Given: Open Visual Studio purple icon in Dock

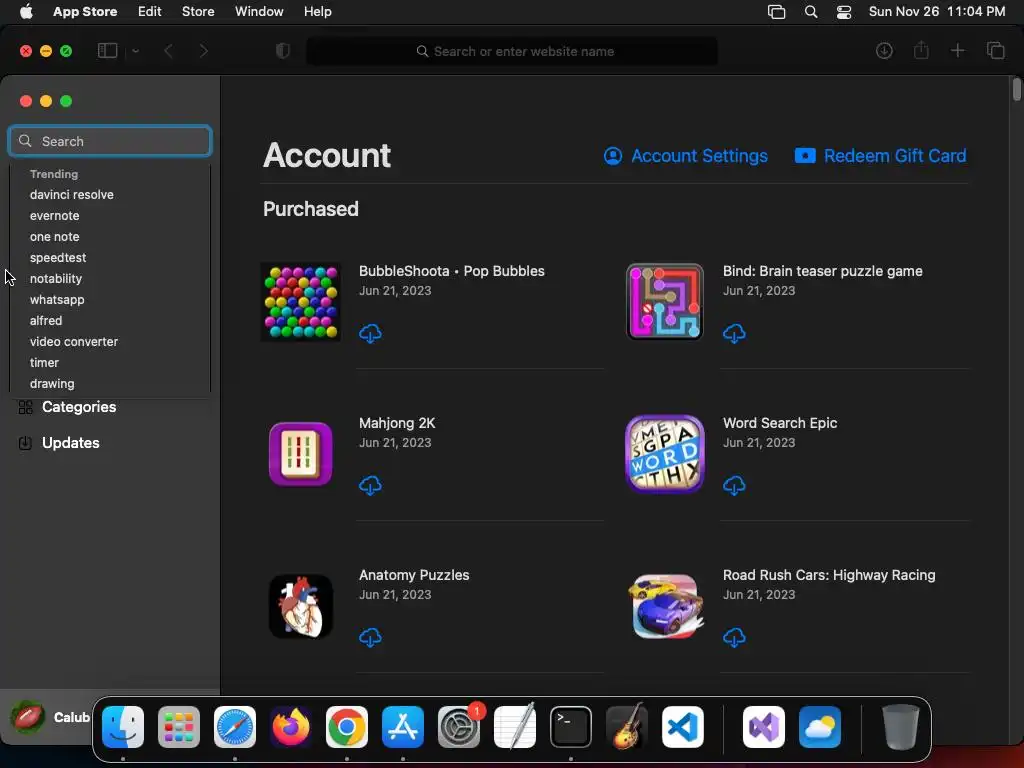Looking at the screenshot, I should coord(764,727).
